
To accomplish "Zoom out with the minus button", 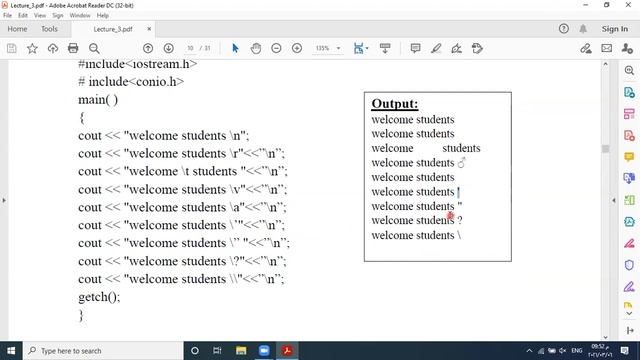I will tap(276, 49).
